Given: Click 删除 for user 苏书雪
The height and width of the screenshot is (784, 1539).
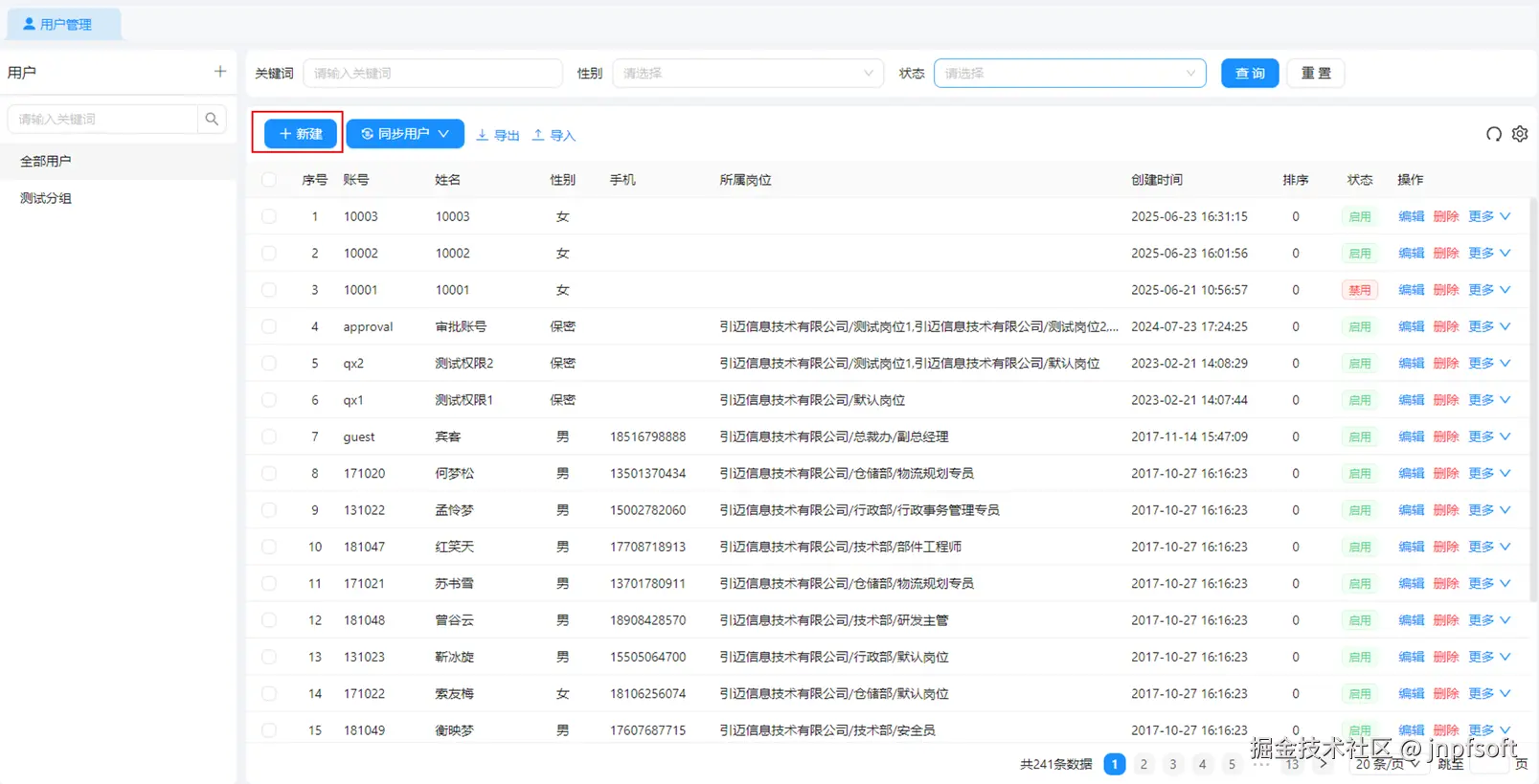Looking at the screenshot, I should coord(1446,584).
